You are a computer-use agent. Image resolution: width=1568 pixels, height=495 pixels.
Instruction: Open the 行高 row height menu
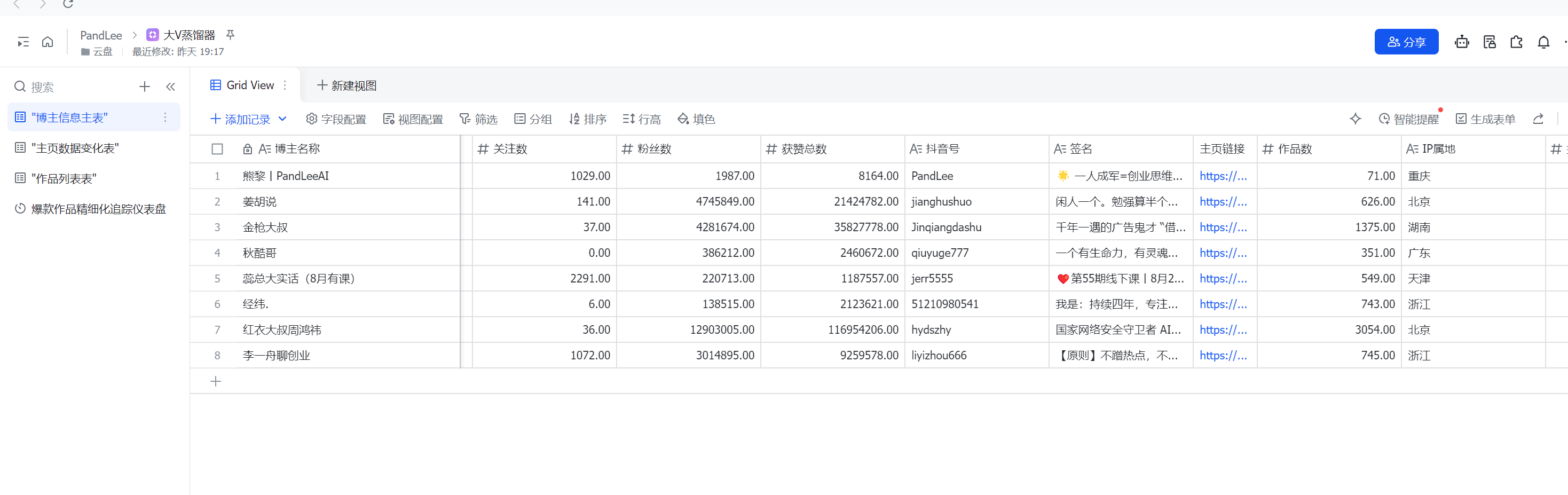point(642,119)
